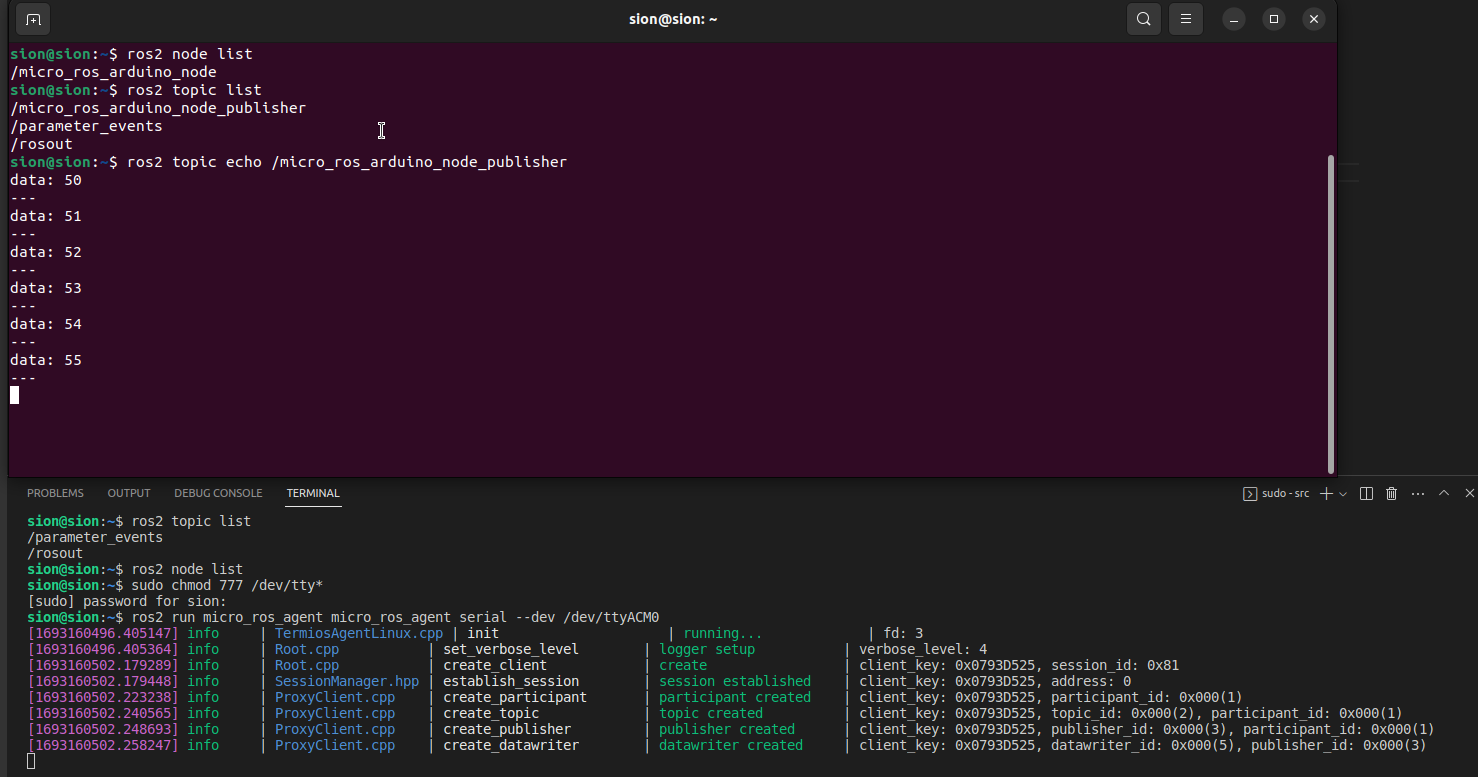Click the GNOME Terminal block cursor below 'data: 55'
Image resolution: width=1478 pixels, height=777 pixels.
pos(14,395)
